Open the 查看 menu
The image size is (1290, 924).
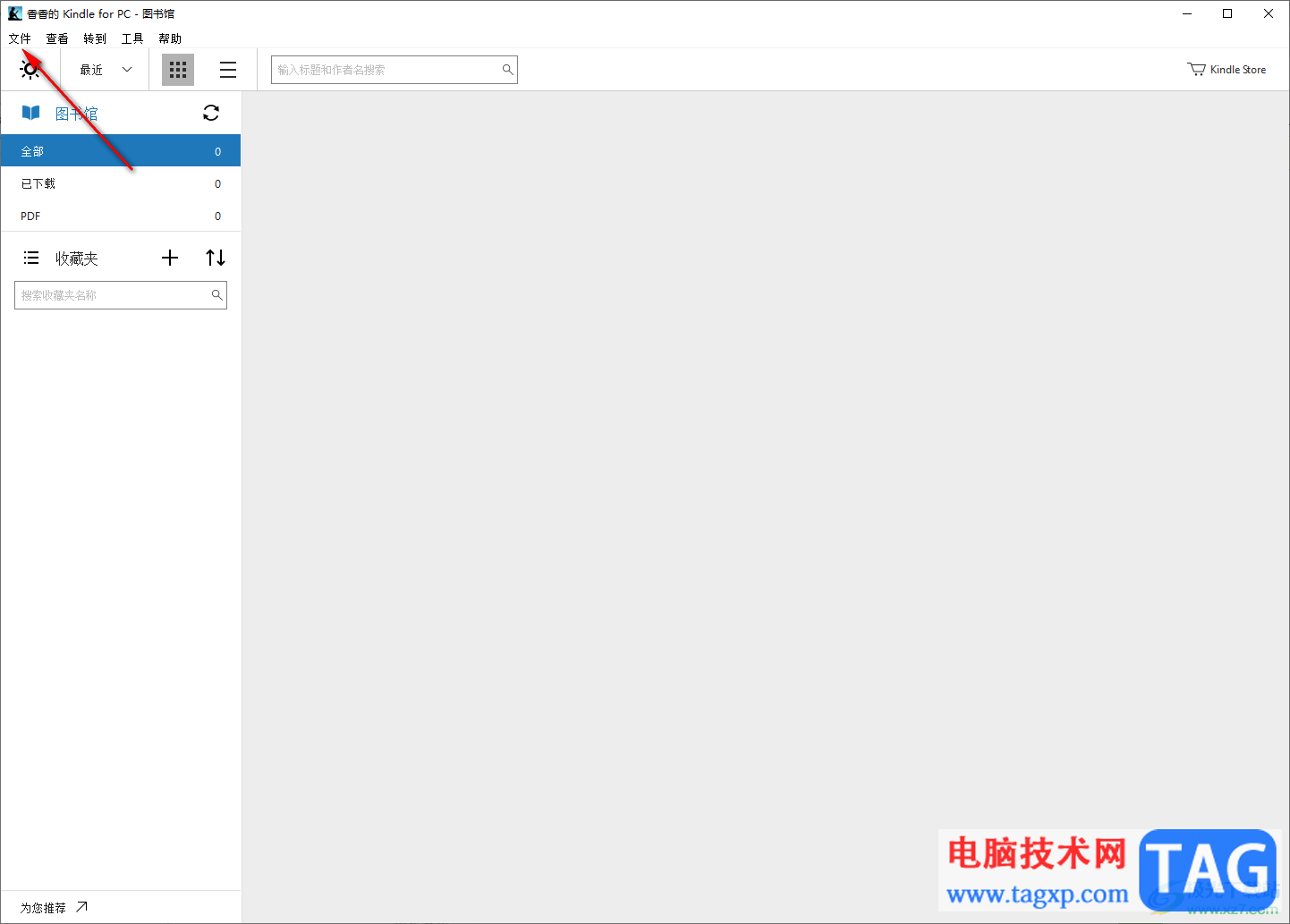57,38
